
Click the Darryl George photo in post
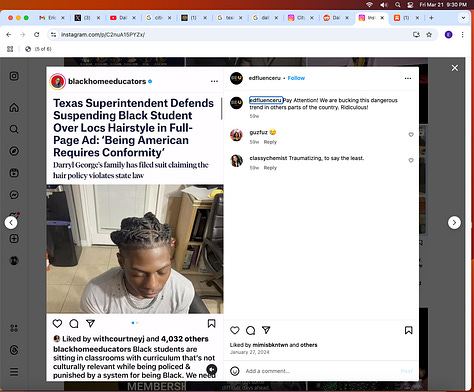click(135, 249)
